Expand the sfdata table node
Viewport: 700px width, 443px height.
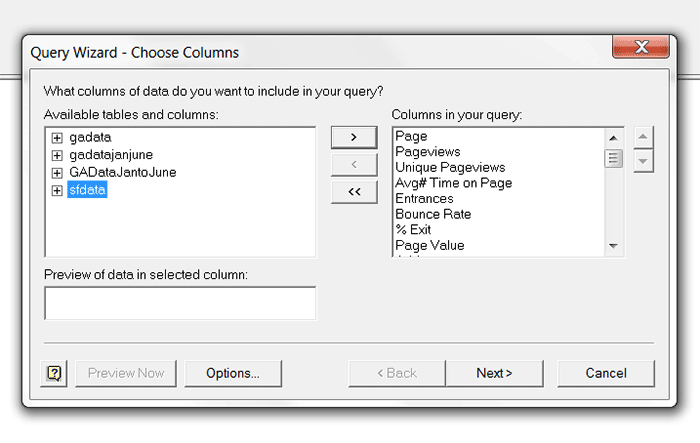click(x=57, y=191)
